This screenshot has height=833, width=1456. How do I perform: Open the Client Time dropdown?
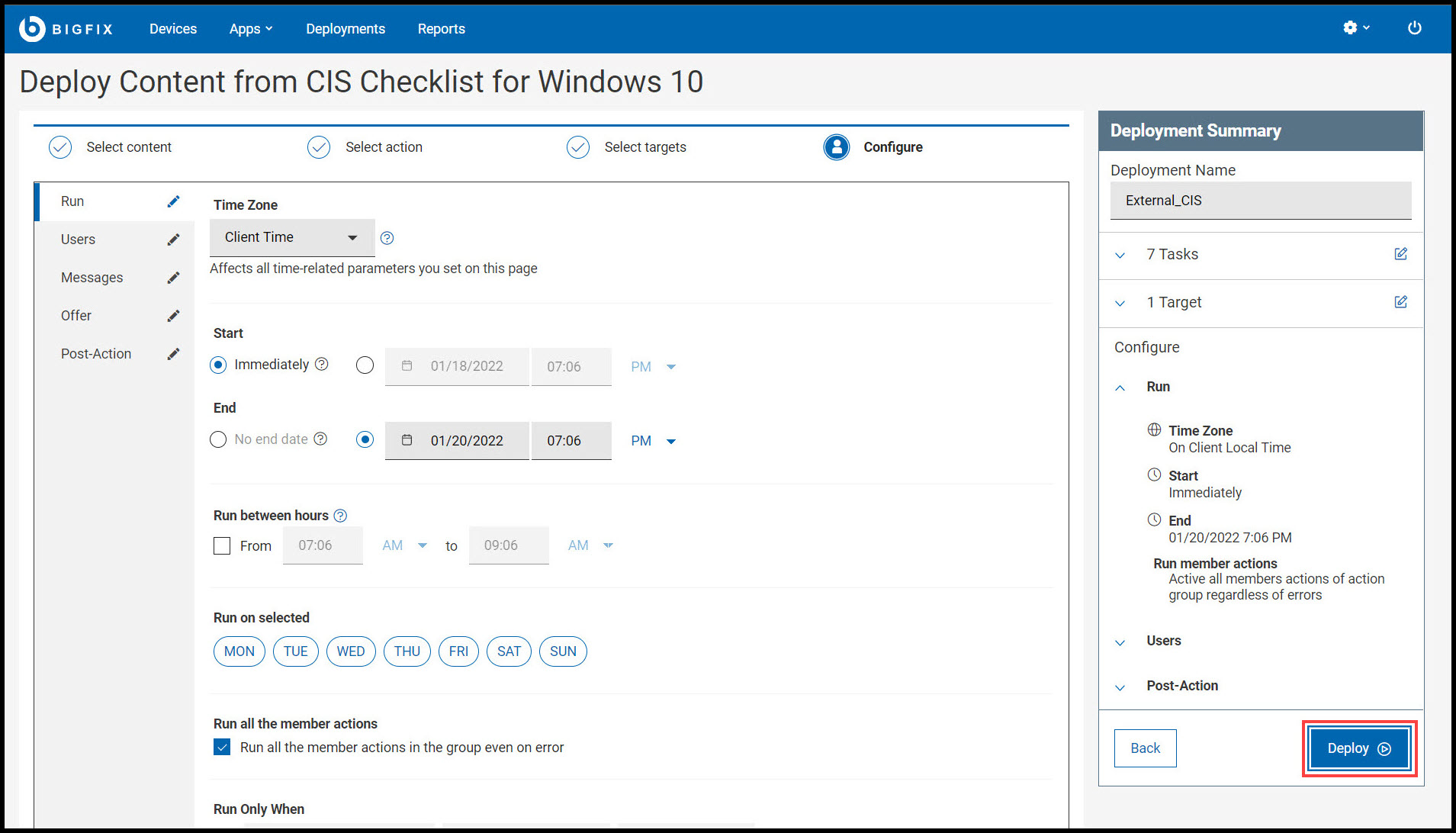291,237
